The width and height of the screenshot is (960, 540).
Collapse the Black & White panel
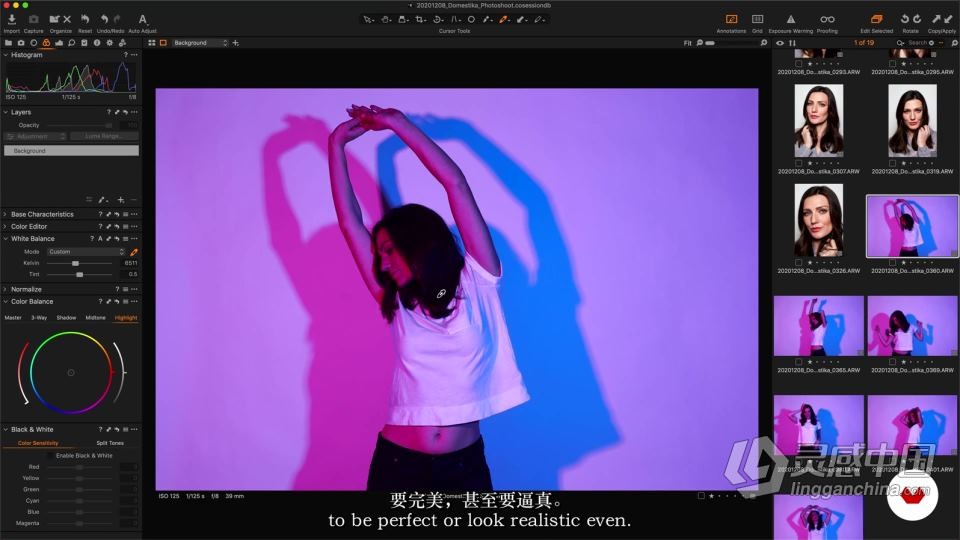pyautogui.click(x=6, y=429)
